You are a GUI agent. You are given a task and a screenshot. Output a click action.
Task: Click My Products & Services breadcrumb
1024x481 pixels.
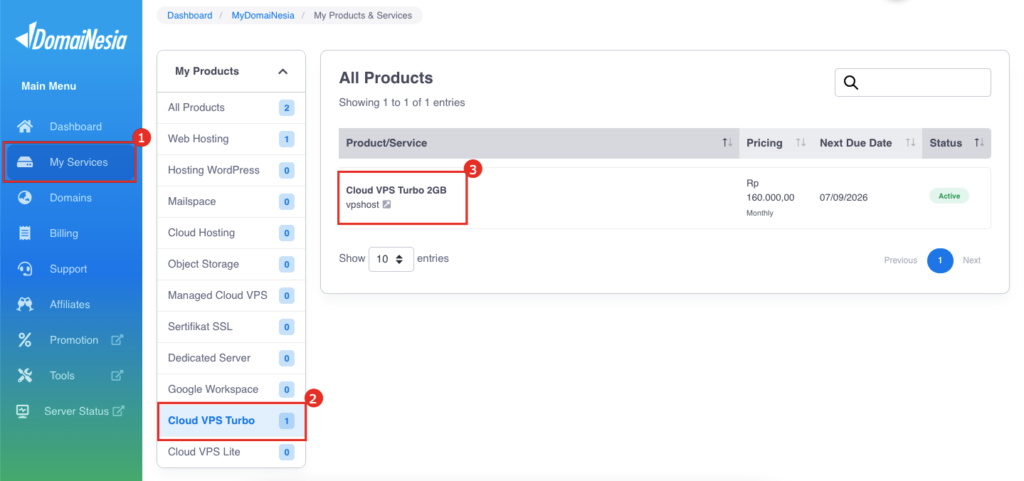click(362, 15)
